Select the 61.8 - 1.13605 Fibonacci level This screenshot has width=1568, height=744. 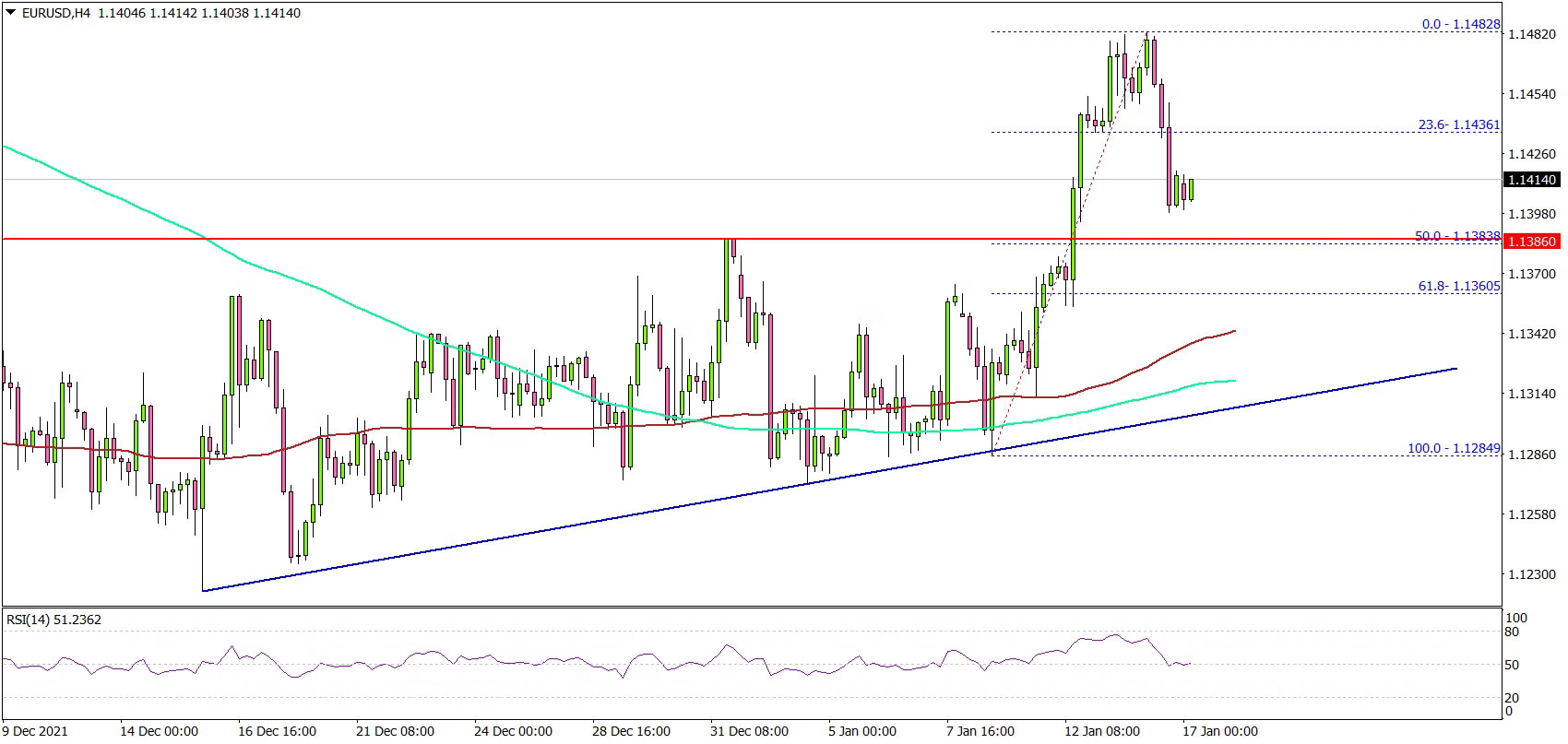pyautogui.click(x=1459, y=287)
